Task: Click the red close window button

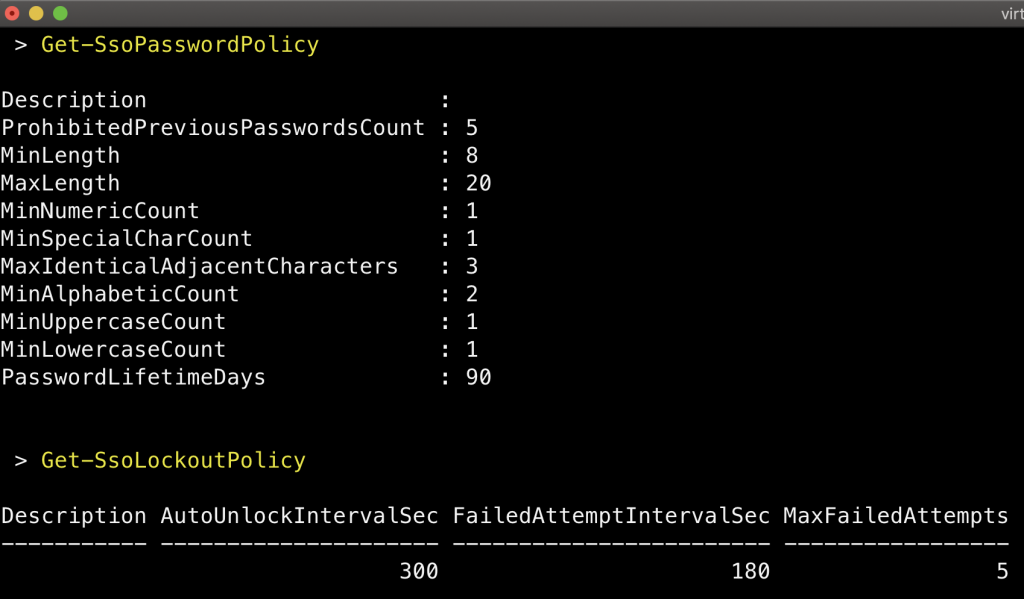Action: click(13, 13)
